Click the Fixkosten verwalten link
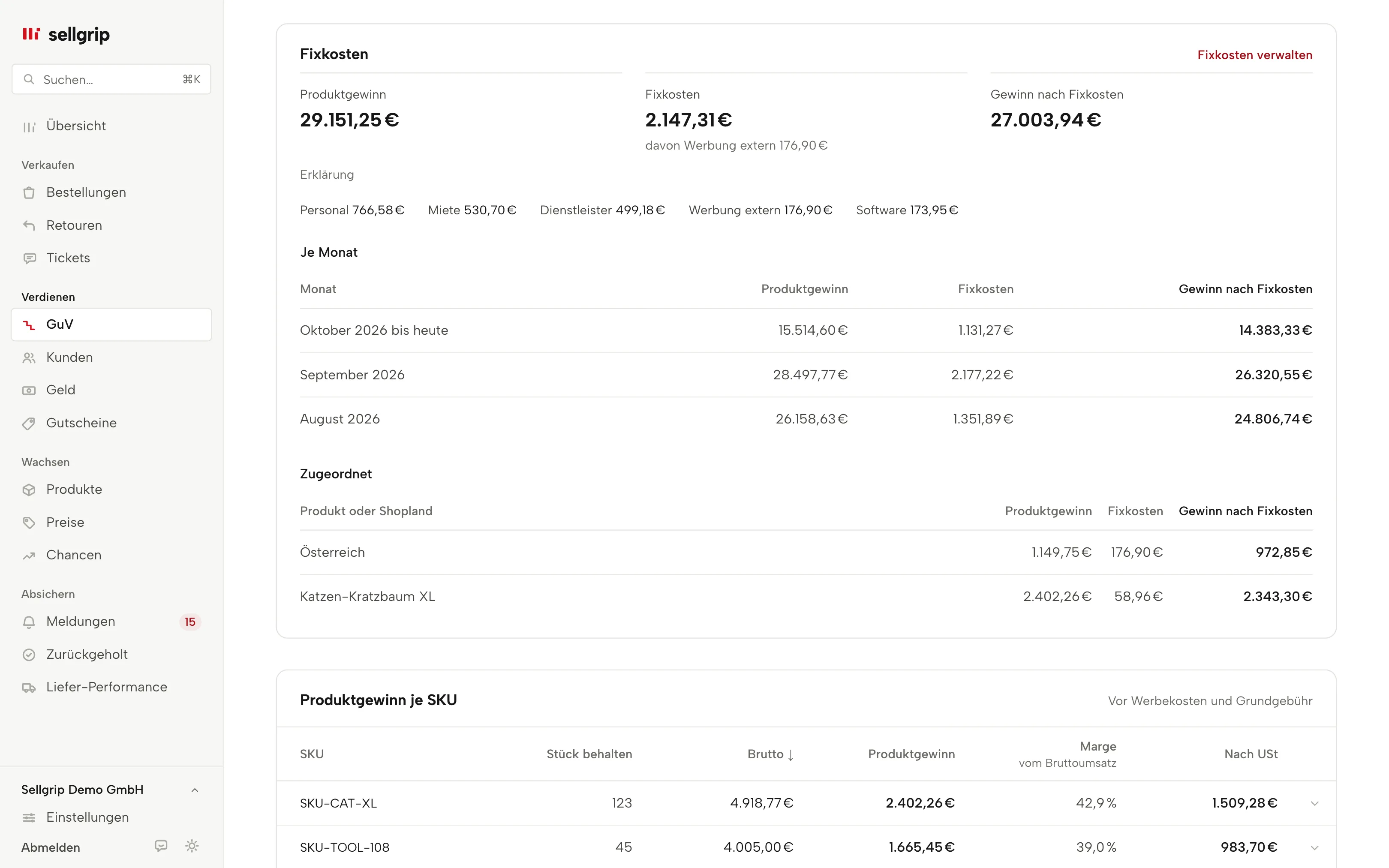Viewport: 1389px width, 868px height. [1255, 55]
